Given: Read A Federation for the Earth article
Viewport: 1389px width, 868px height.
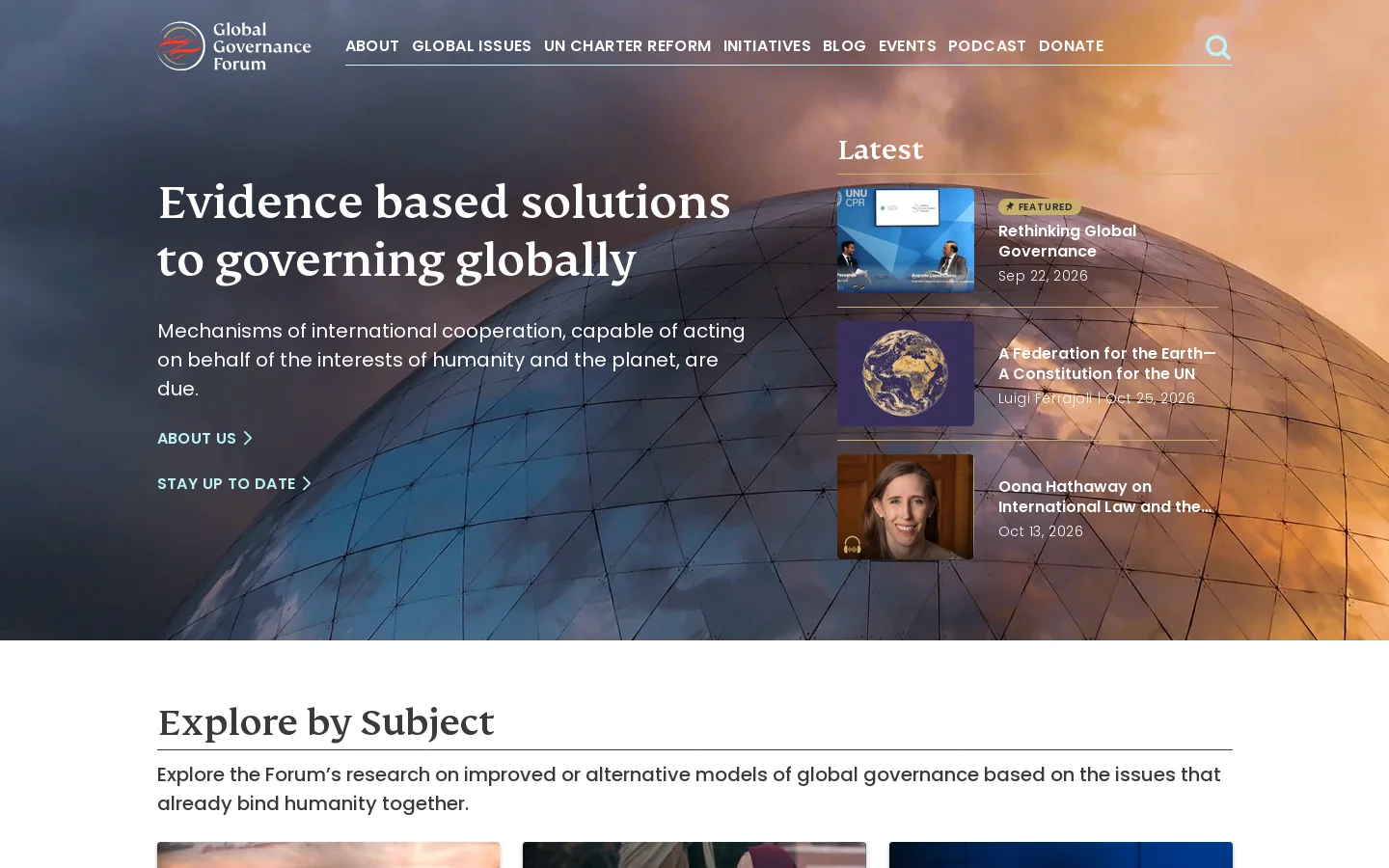Looking at the screenshot, I should pyautogui.click(x=1107, y=364).
